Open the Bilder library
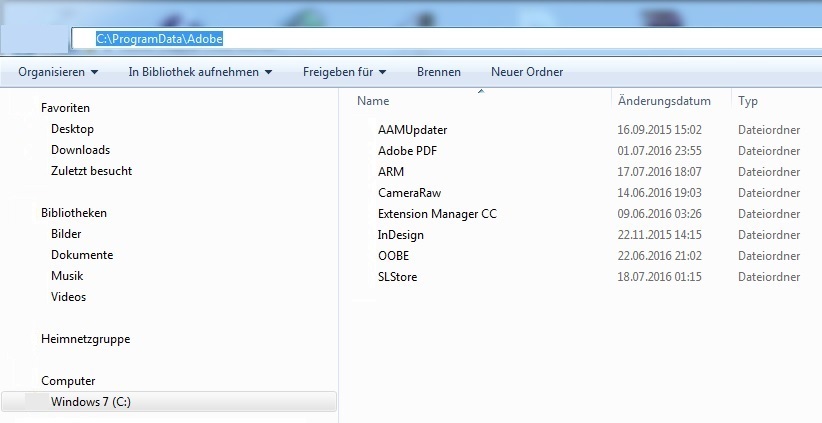The image size is (822, 423). click(x=66, y=234)
